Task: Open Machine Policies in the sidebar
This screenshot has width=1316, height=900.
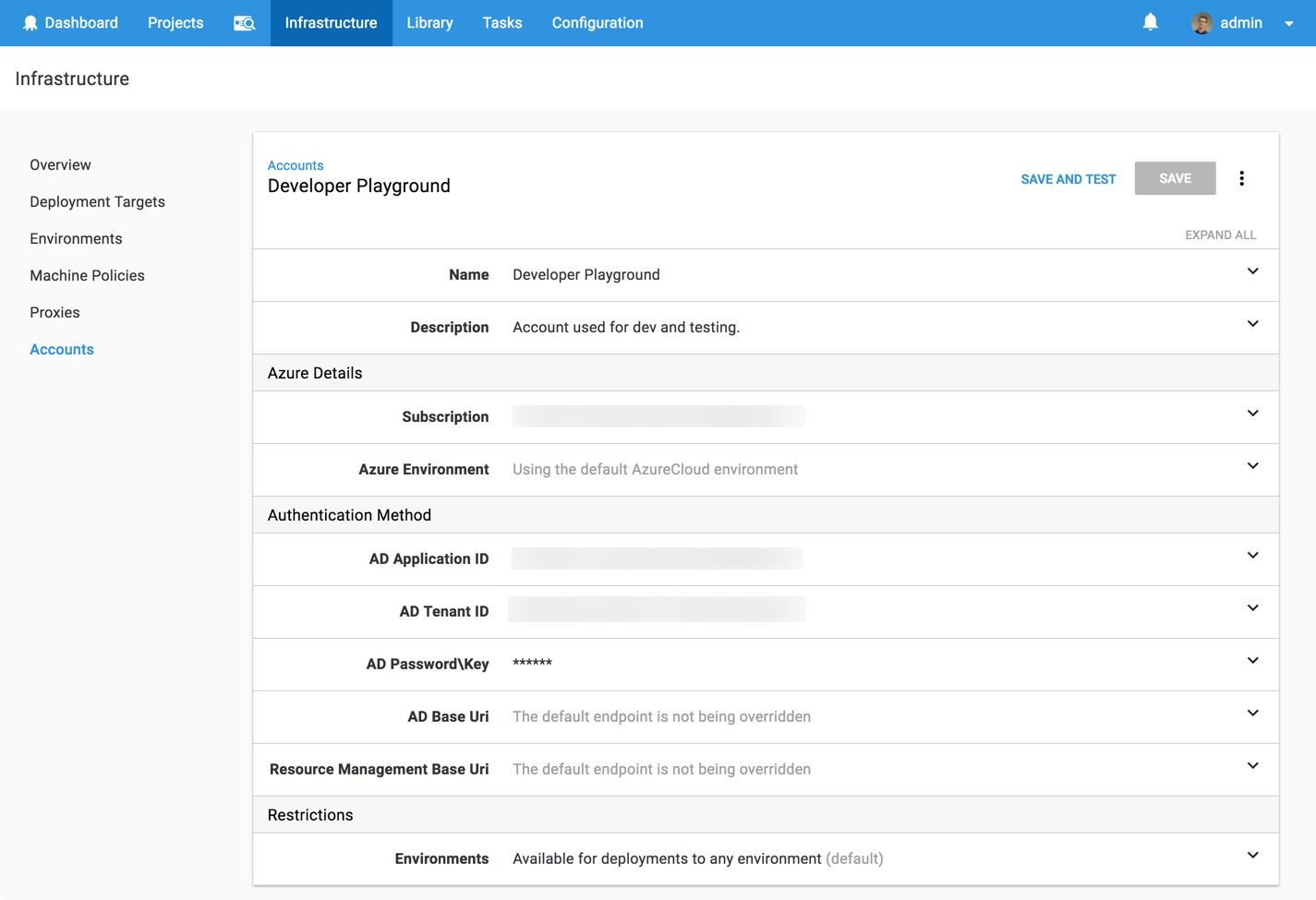Action: coord(87,275)
